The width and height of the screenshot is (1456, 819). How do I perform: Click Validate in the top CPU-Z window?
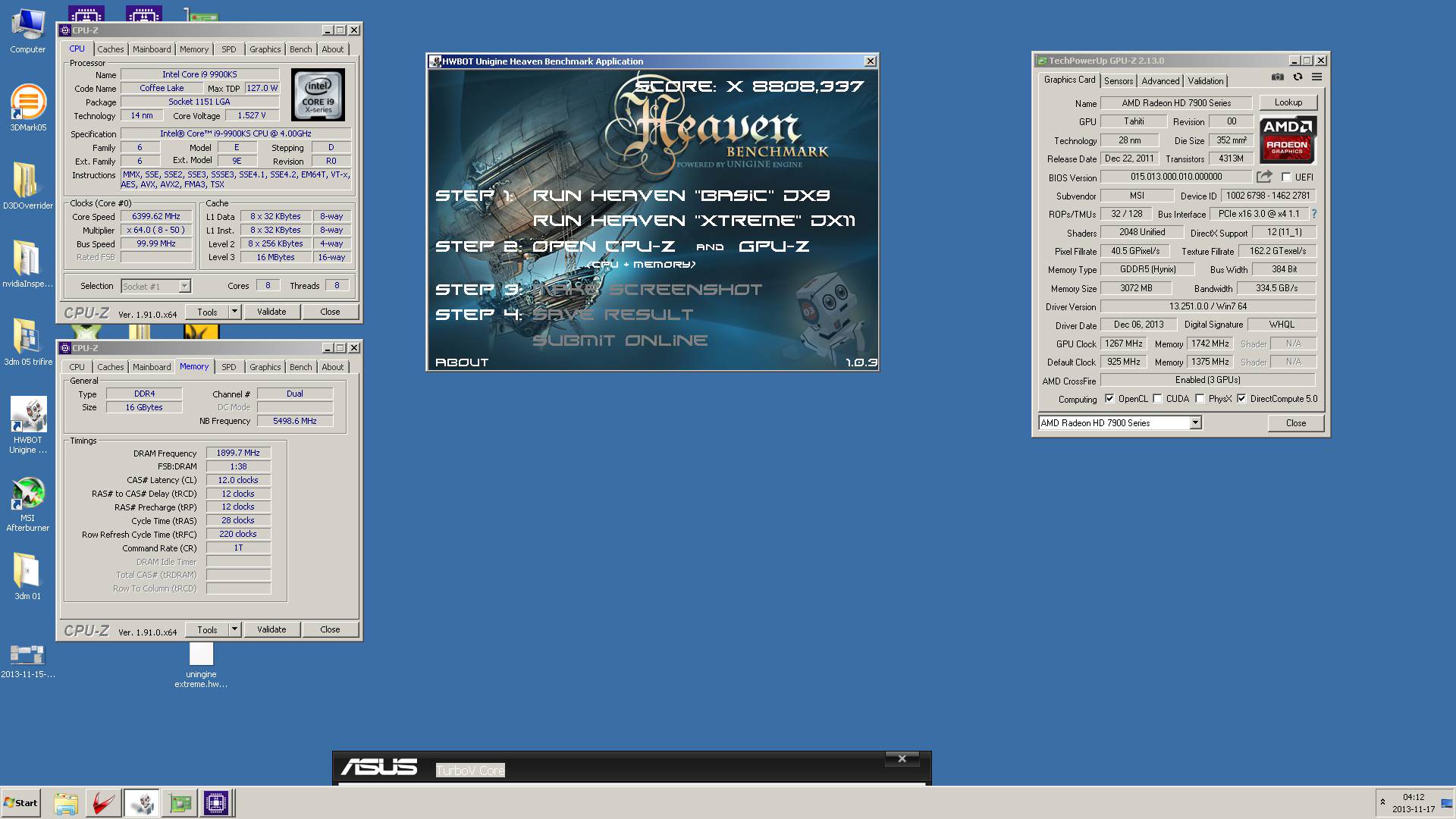tap(271, 312)
